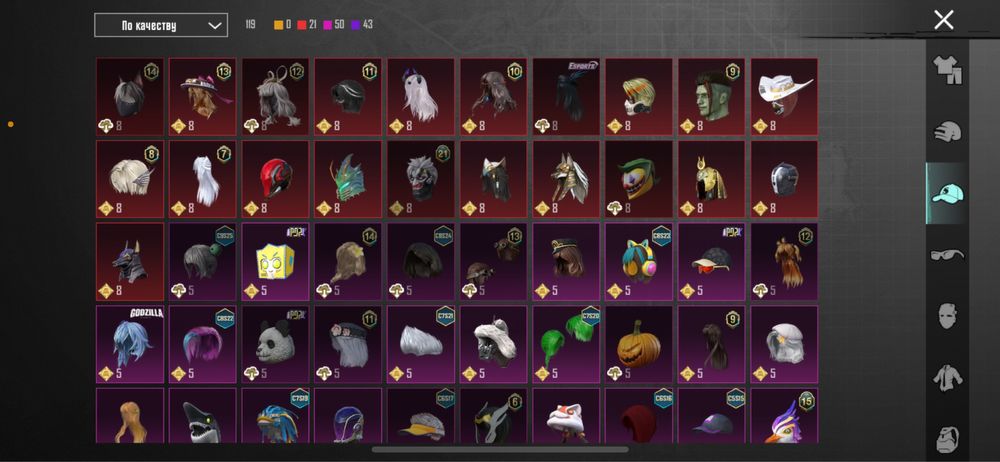This screenshot has width=1000, height=462.
Task: Select the Godzilla blue hair item
Action: click(x=130, y=344)
